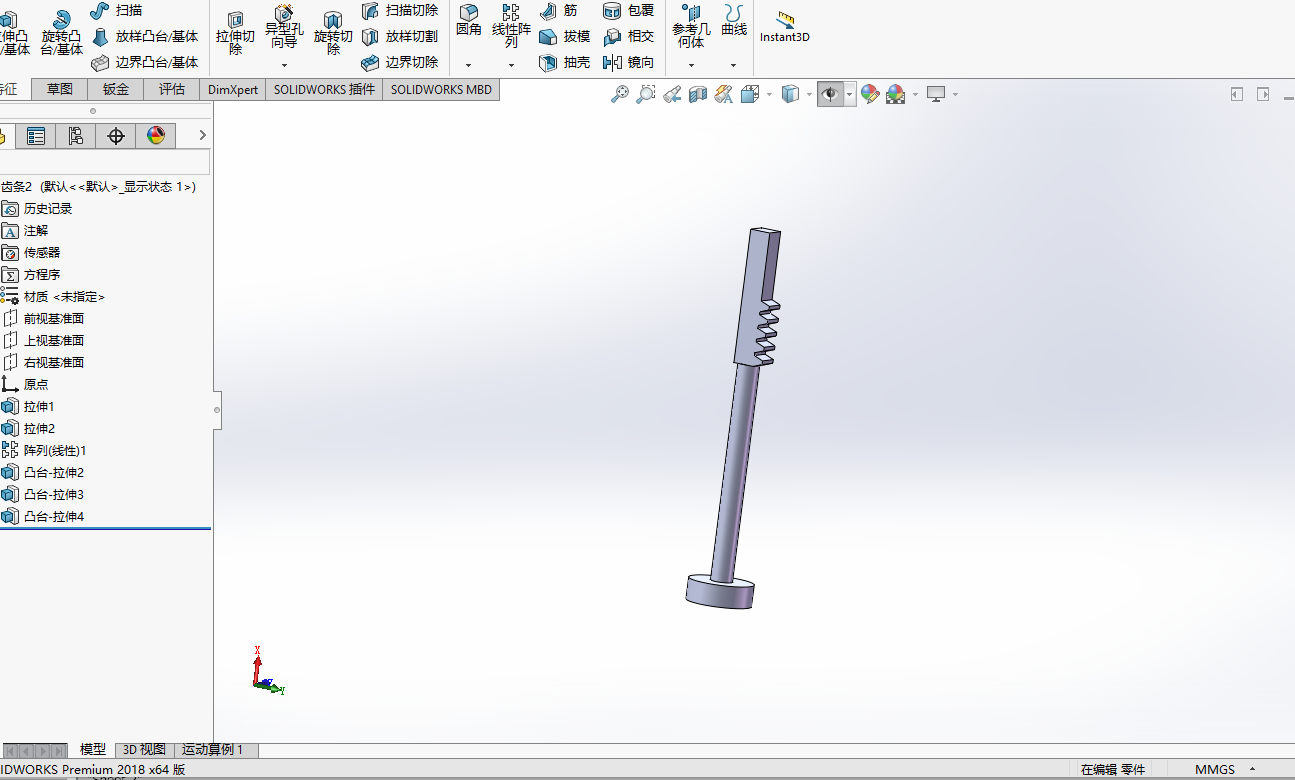Expand the Curves dropdown arrow
This screenshot has height=780, width=1295.
point(734,65)
